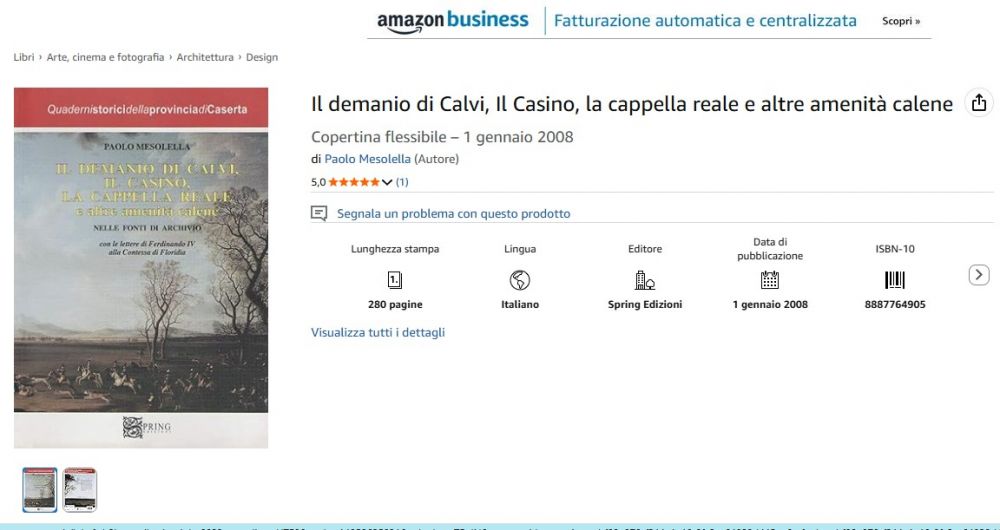Open the single review count link
The height and width of the screenshot is (530, 1000).
click(402, 182)
